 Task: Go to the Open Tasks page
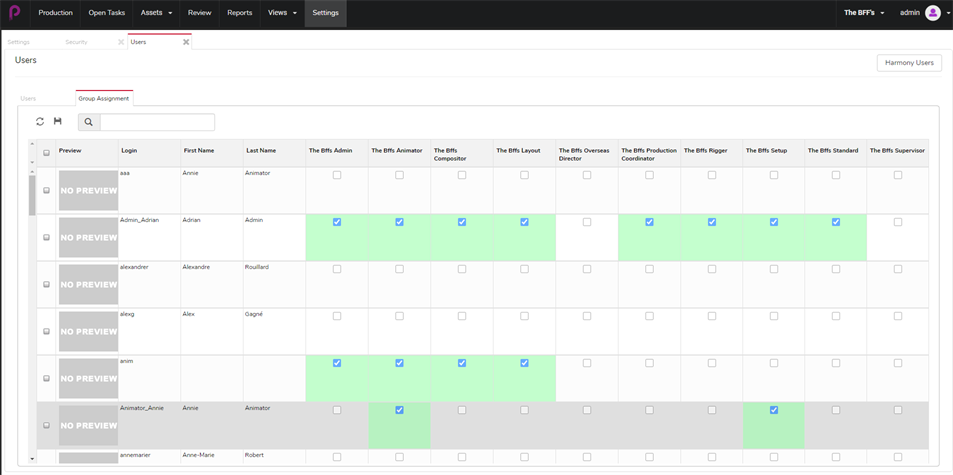pyautogui.click(x=106, y=13)
